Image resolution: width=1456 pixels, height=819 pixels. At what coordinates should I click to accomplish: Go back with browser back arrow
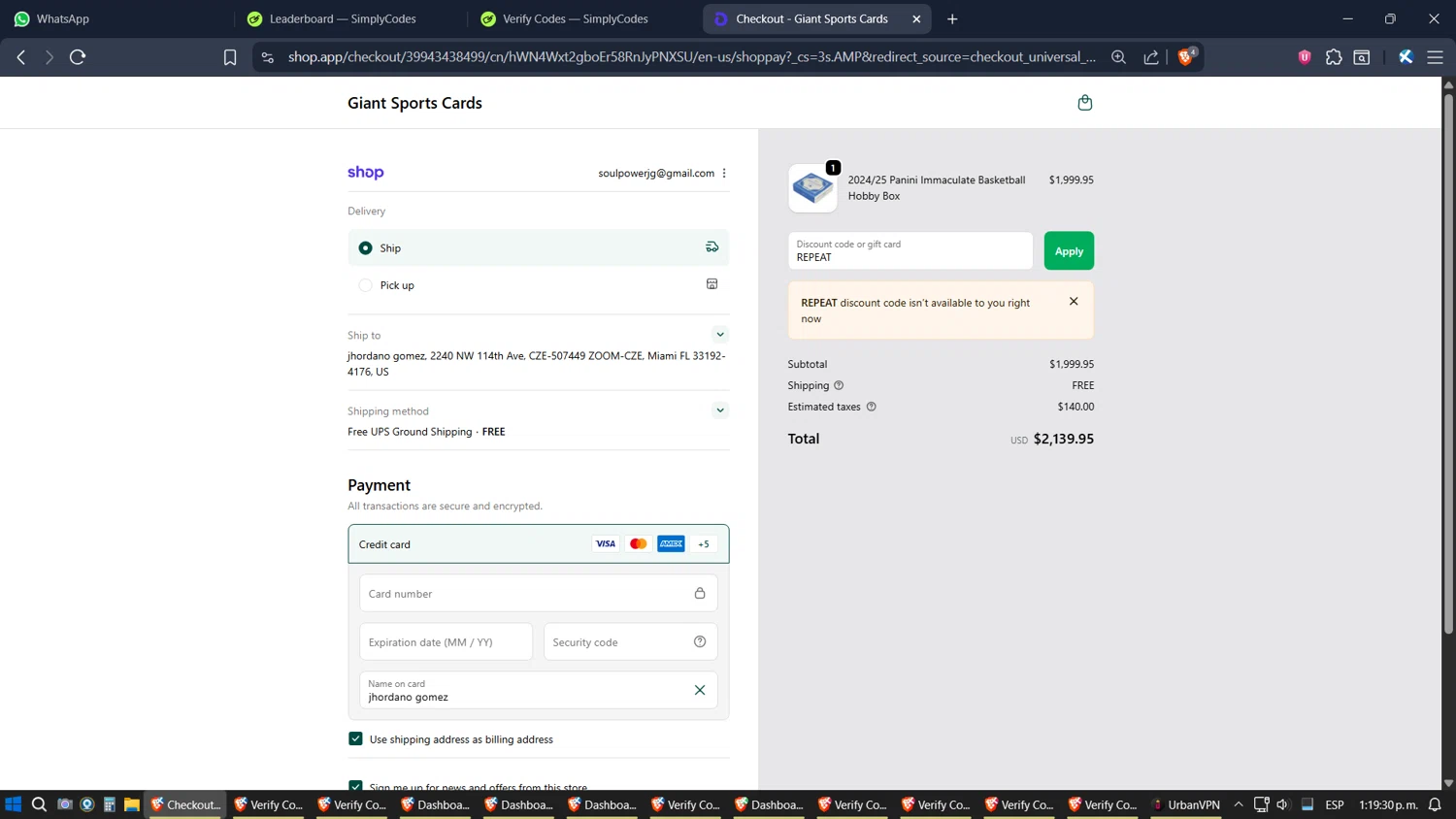pyautogui.click(x=21, y=57)
